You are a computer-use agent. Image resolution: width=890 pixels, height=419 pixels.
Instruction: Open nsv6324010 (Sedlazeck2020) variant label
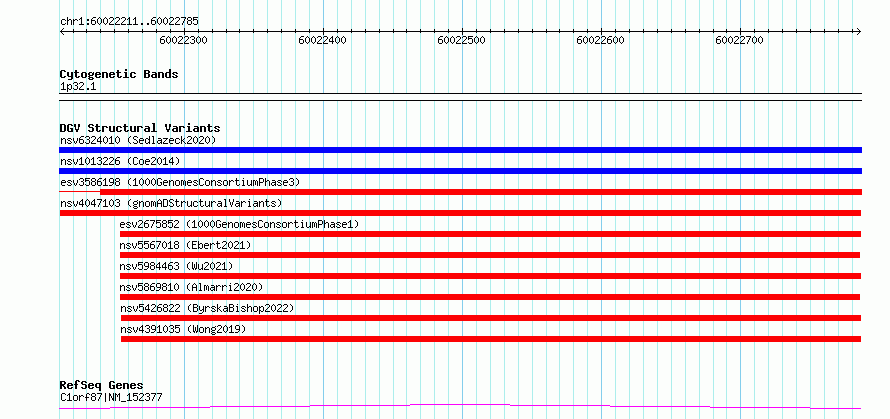(138, 140)
